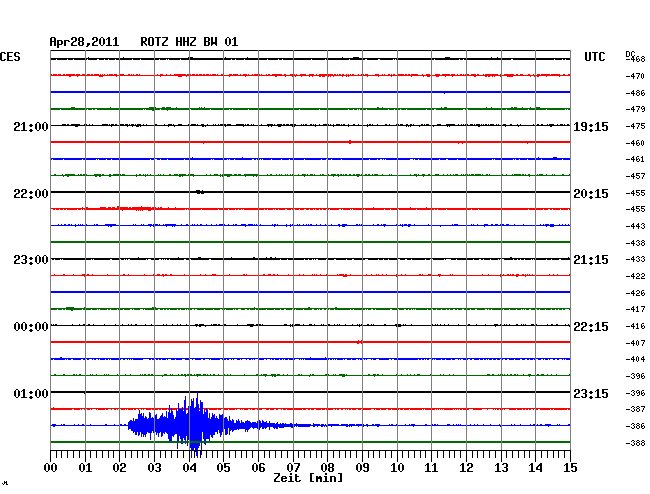Pick minute axis tick label 08
The width and height of the screenshot is (650, 494).
point(327,468)
